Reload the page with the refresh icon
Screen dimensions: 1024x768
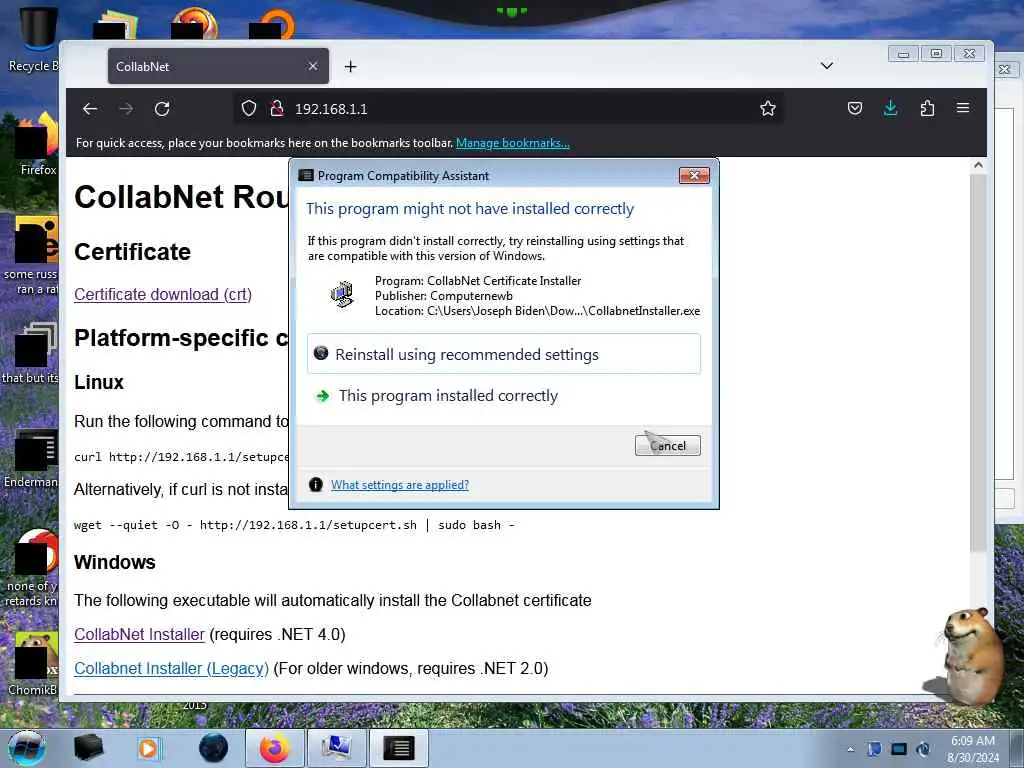click(x=162, y=109)
